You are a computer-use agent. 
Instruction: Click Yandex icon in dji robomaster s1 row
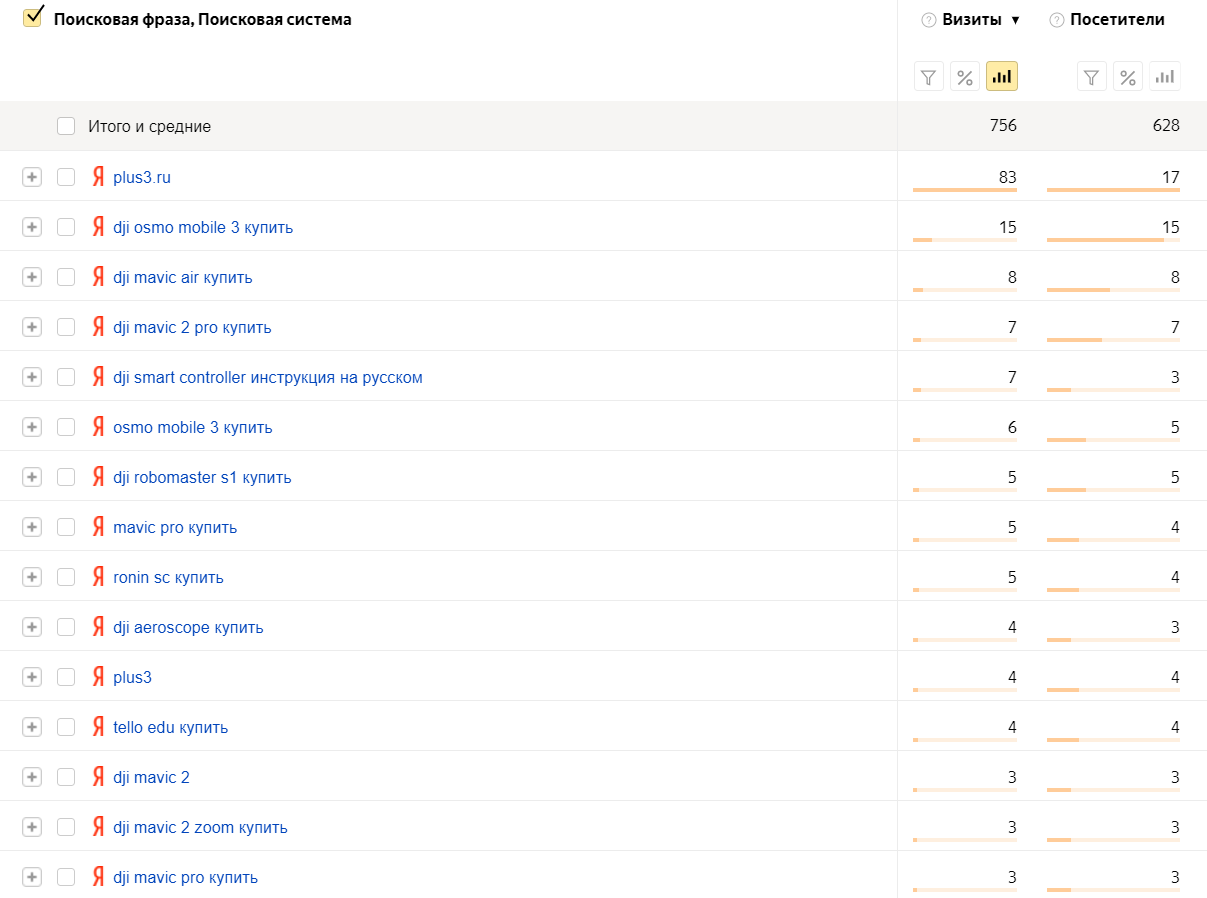[98, 477]
